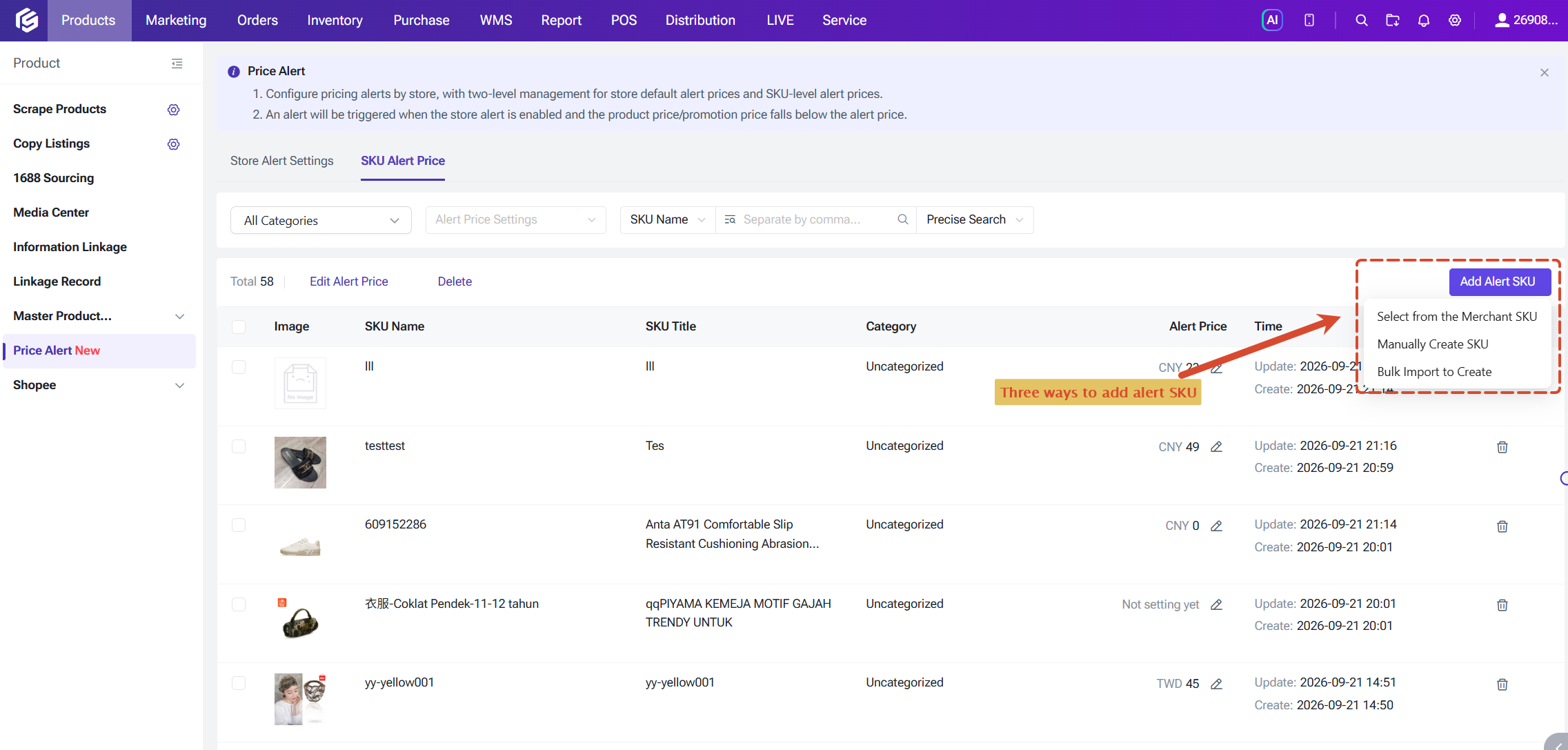This screenshot has width=1568, height=750.
Task: Open the notifications bell icon
Action: click(x=1423, y=20)
